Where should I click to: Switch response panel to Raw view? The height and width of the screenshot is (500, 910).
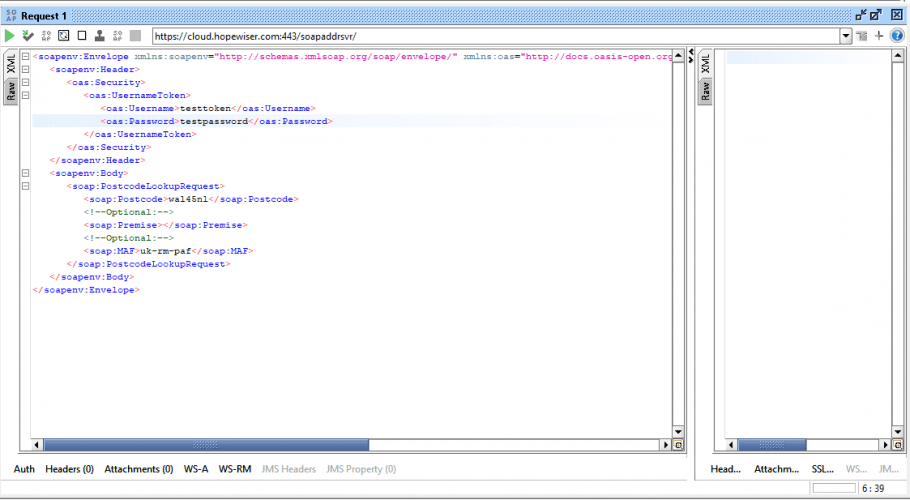tap(705, 92)
